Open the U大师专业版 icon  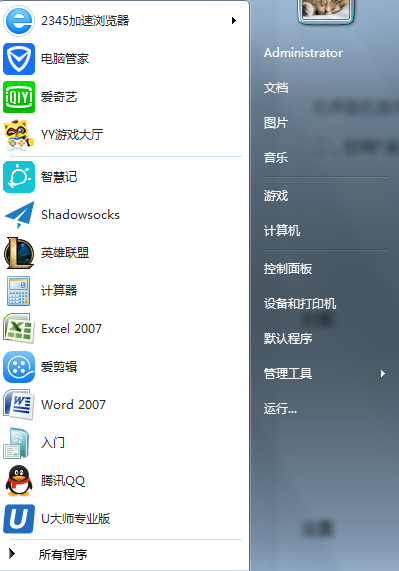click(19, 519)
